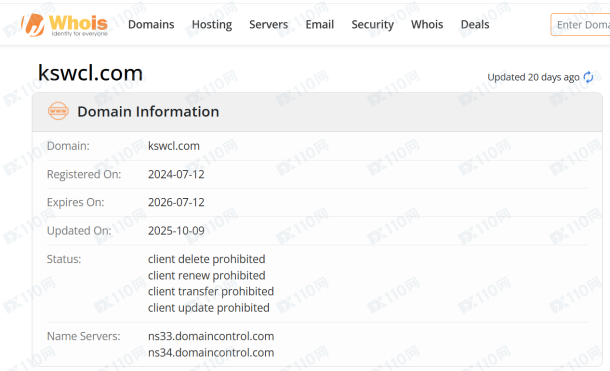Select the expiry date 2026-07-12
610x371 pixels.
click(176, 202)
